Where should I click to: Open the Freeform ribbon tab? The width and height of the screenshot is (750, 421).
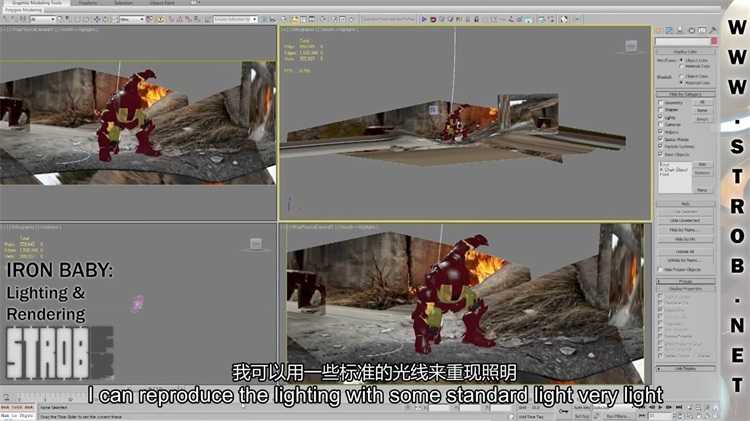point(88,2)
